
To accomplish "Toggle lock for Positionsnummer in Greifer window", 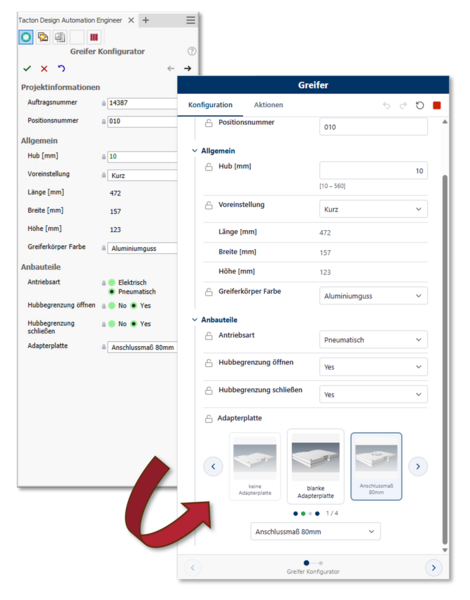I will click(209, 123).
